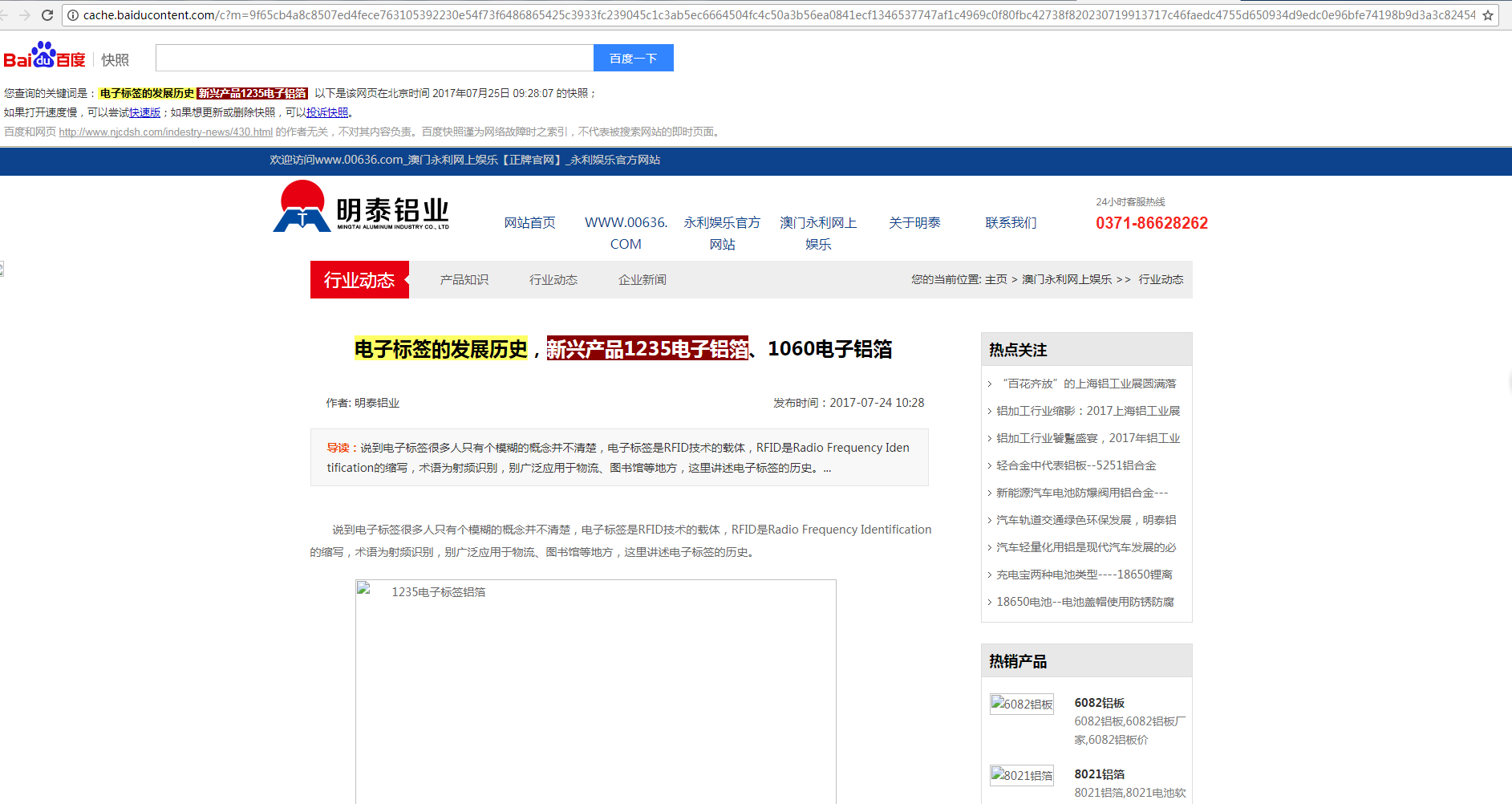This screenshot has height=804, width=1512.
Task: Open 关于明泰 navigation item
Action: tap(914, 222)
